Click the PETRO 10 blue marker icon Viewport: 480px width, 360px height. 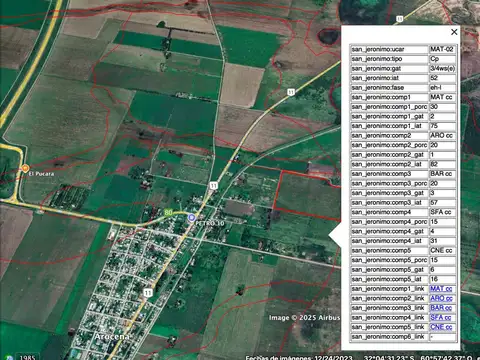pyautogui.click(x=191, y=218)
